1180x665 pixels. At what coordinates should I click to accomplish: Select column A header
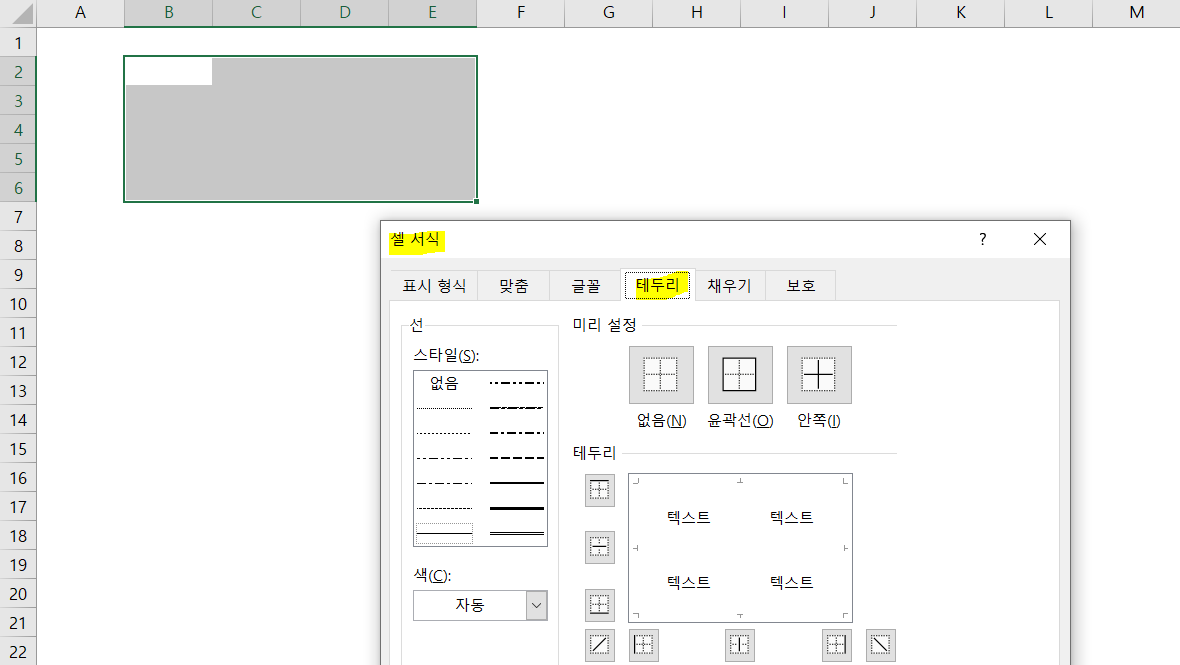tap(81, 13)
